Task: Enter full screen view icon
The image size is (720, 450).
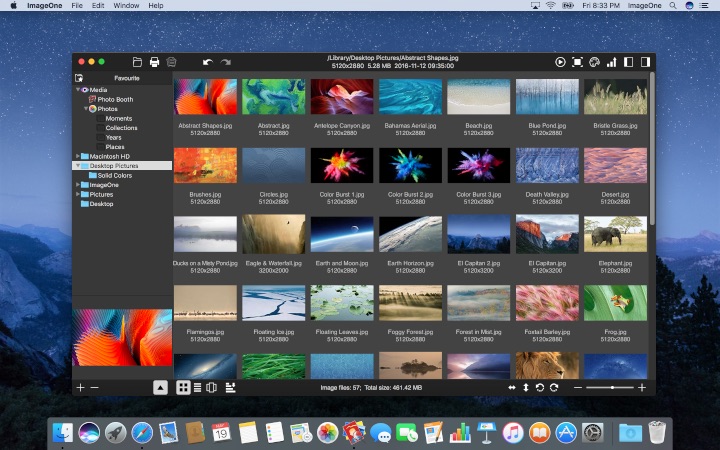Action: click(577, 62)
